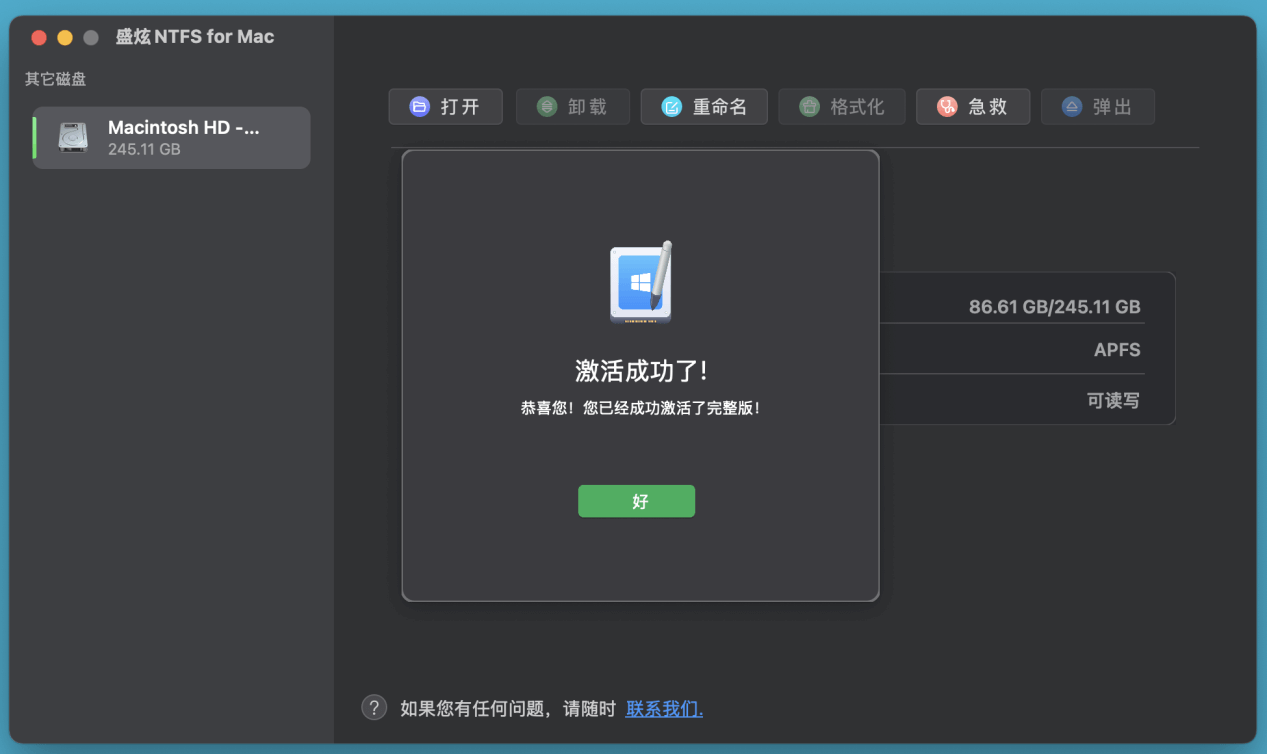Click the 可读写 status text

[x=1113, y=399]
